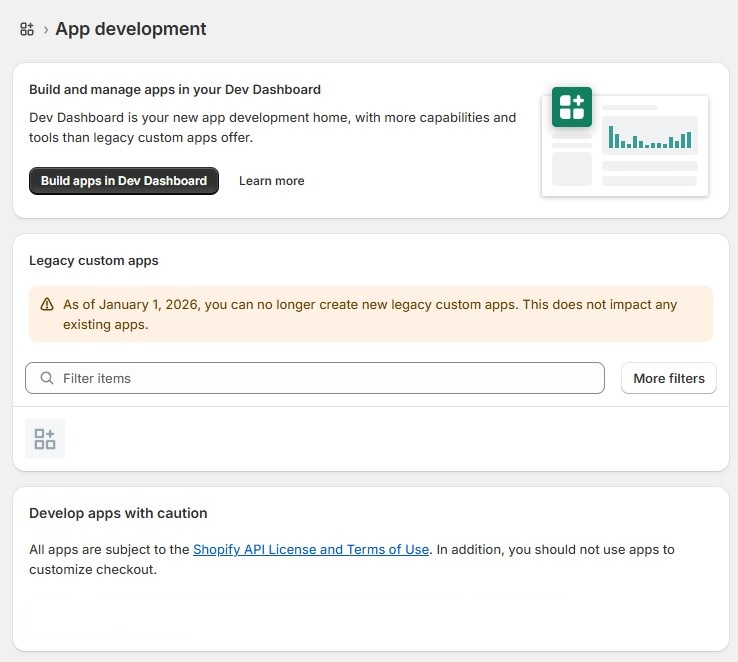Click the breadcrumb chevron before App development
This screenshot has height=662, width=738.
click(x=46, y=30)
